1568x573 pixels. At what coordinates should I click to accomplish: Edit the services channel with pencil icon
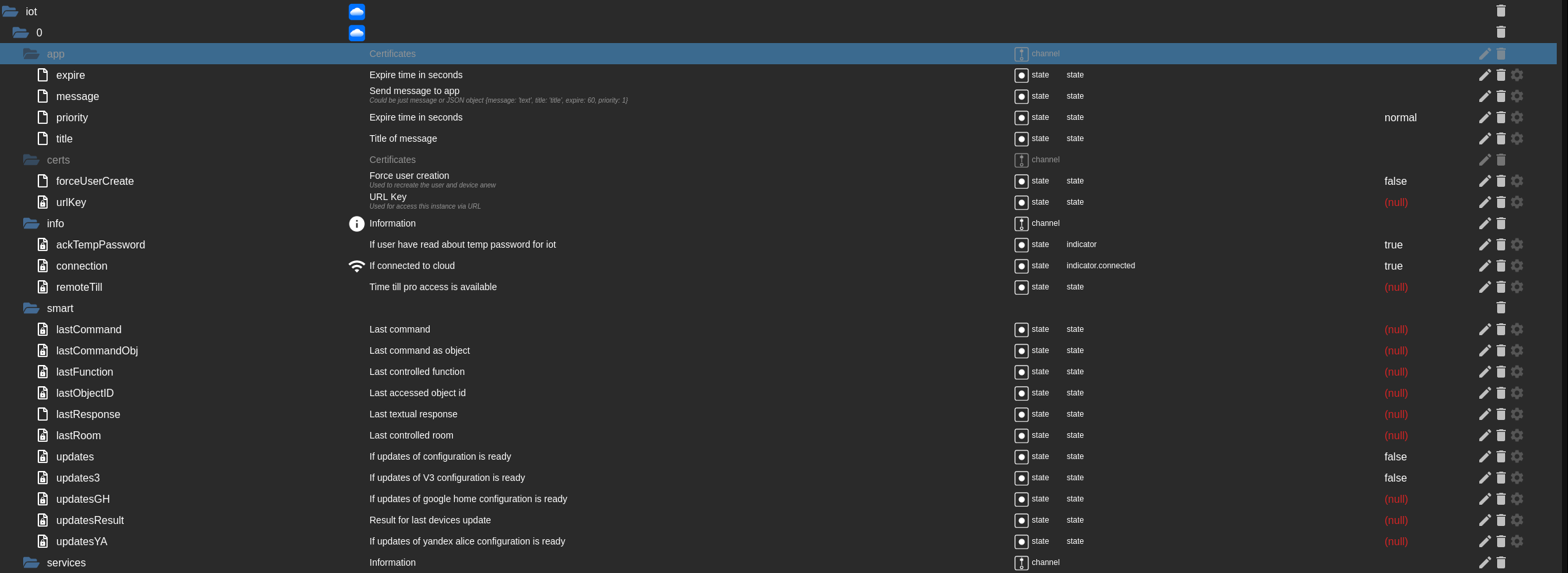tap(1485, 562)
